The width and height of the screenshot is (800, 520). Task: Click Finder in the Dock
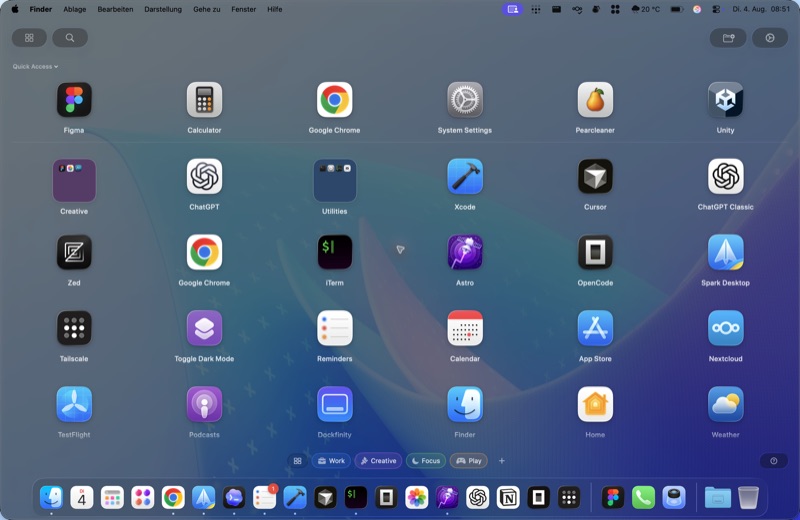click(x=52, y=497)
